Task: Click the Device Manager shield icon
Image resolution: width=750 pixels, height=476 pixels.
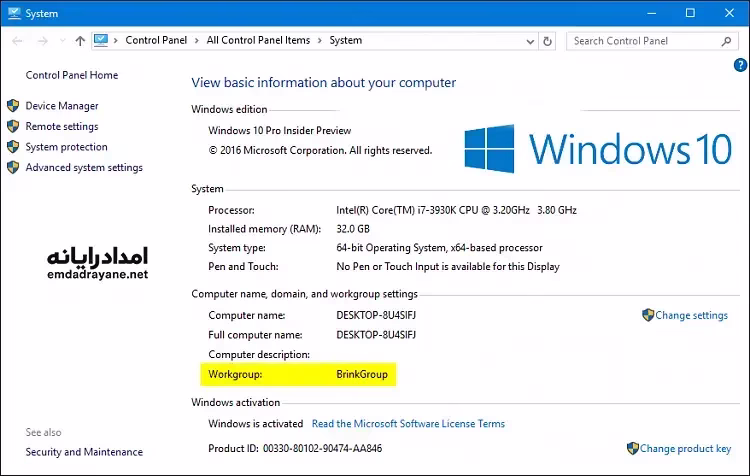Action: [x=13, y=106]
